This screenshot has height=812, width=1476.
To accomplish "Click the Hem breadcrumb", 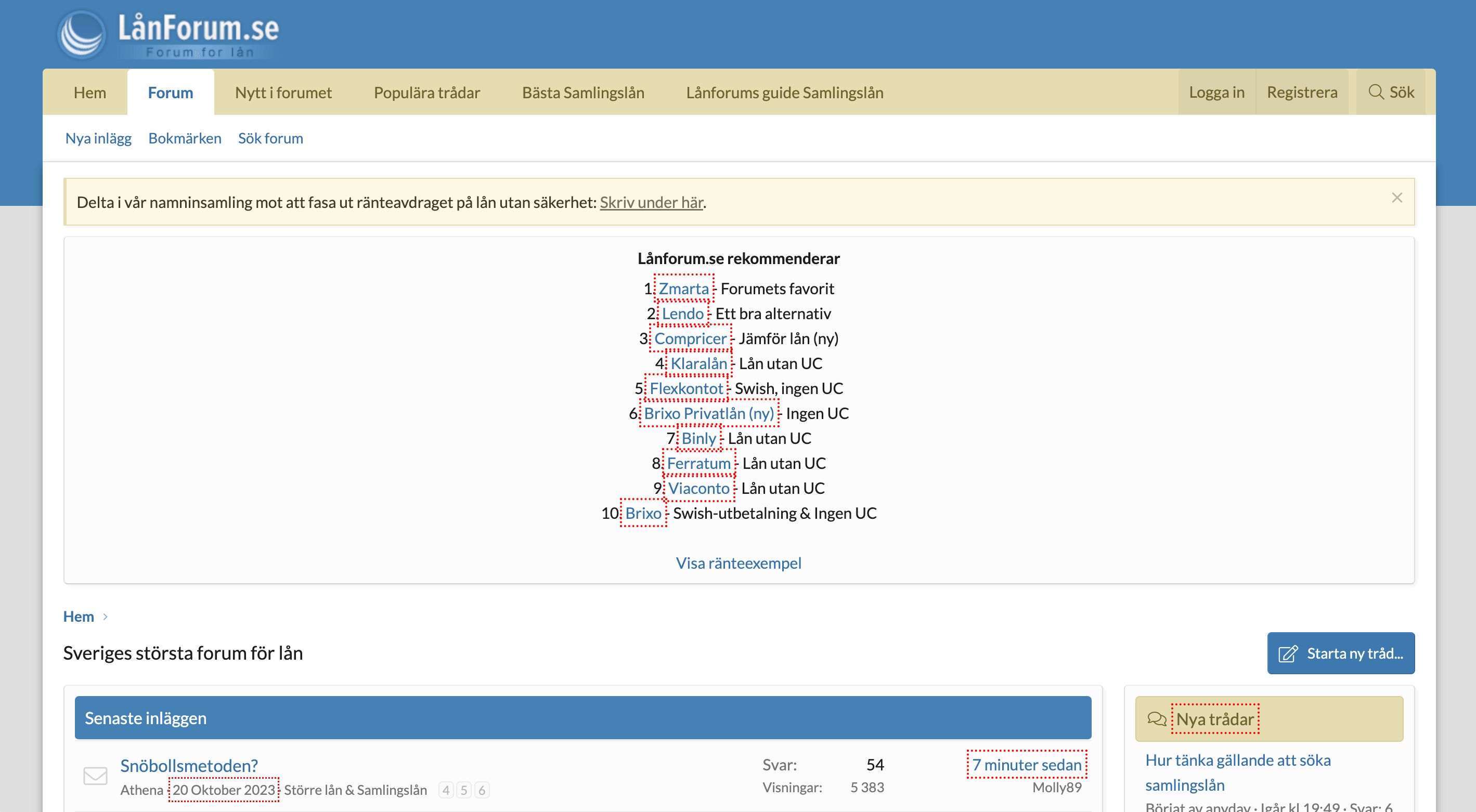I will [79, 616].
